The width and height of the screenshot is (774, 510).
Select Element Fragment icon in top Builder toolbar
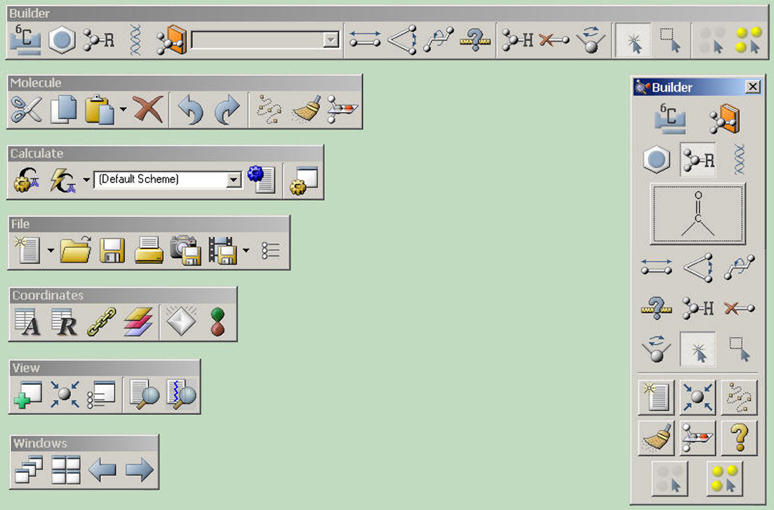tap(25, 39)
